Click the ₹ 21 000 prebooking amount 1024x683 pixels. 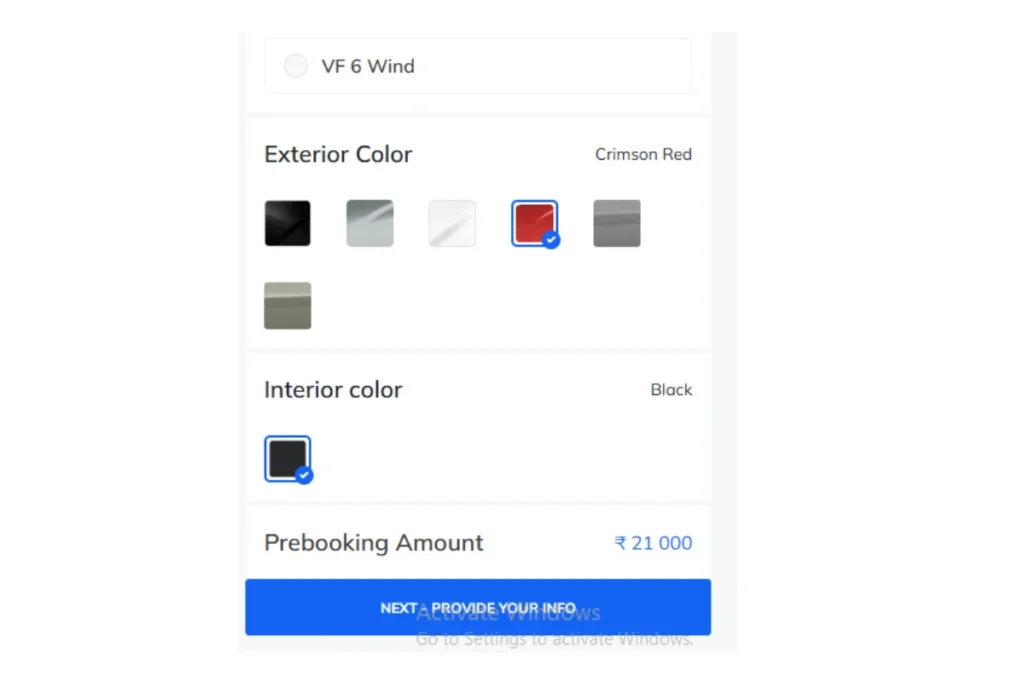(653, 543)
